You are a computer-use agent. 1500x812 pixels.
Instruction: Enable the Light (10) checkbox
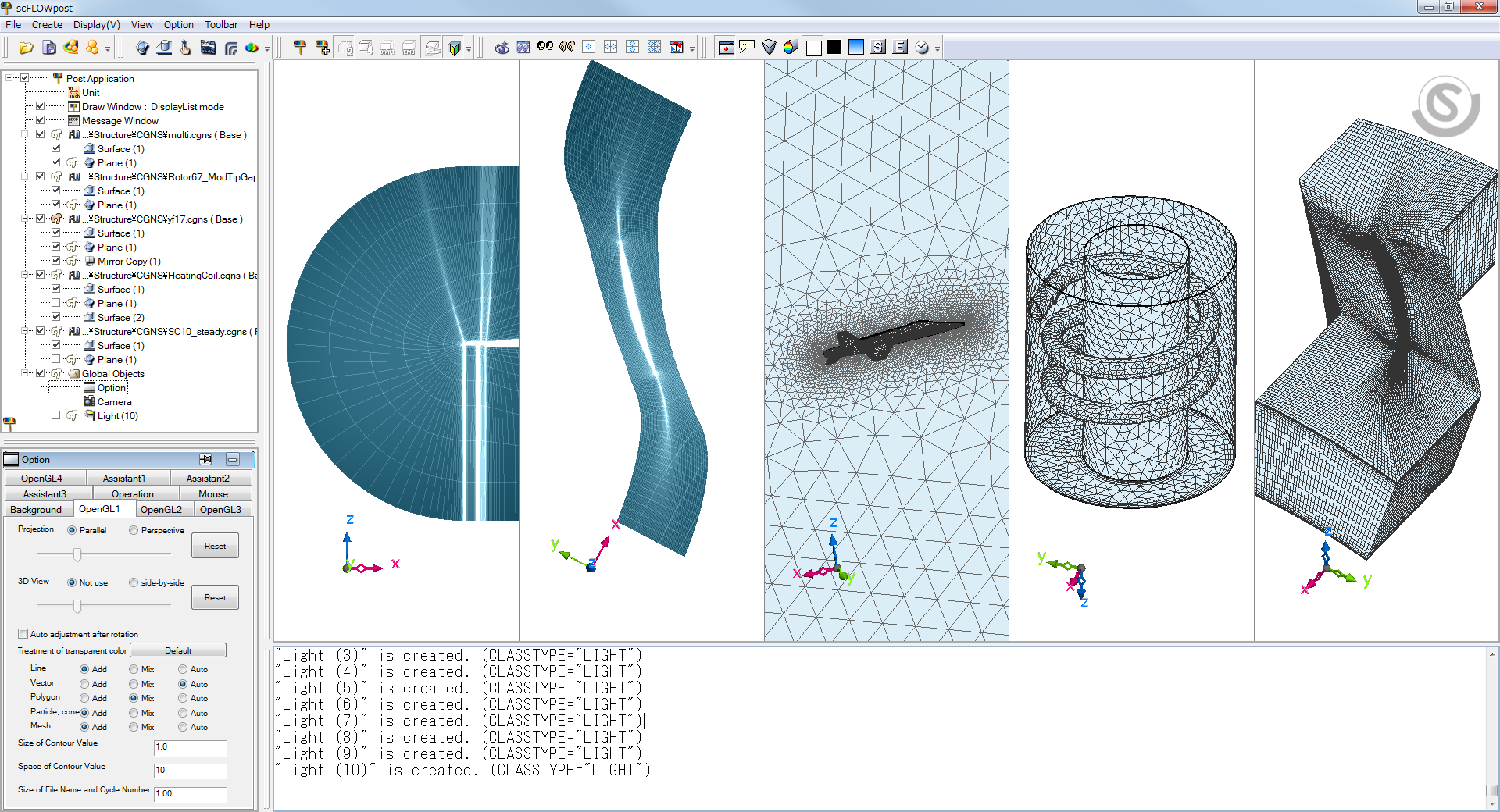tap(56, 415)
